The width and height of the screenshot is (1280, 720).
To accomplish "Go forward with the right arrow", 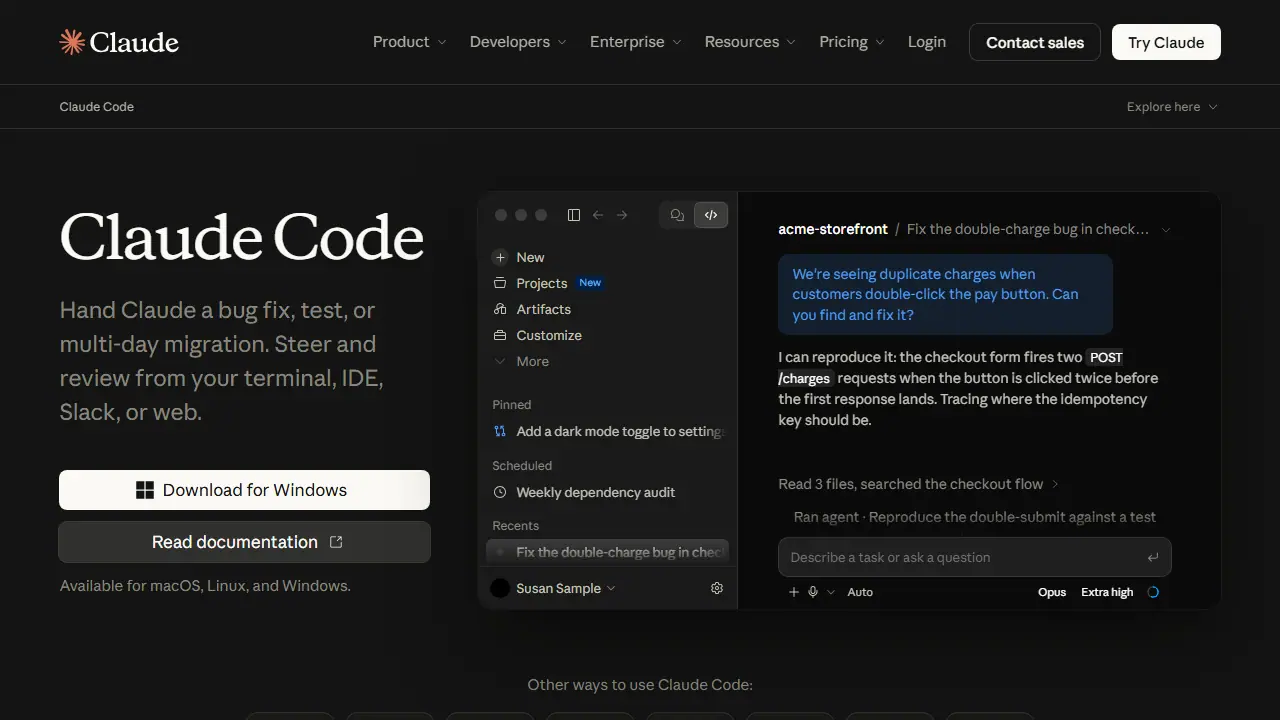I will tap(622, 215).
